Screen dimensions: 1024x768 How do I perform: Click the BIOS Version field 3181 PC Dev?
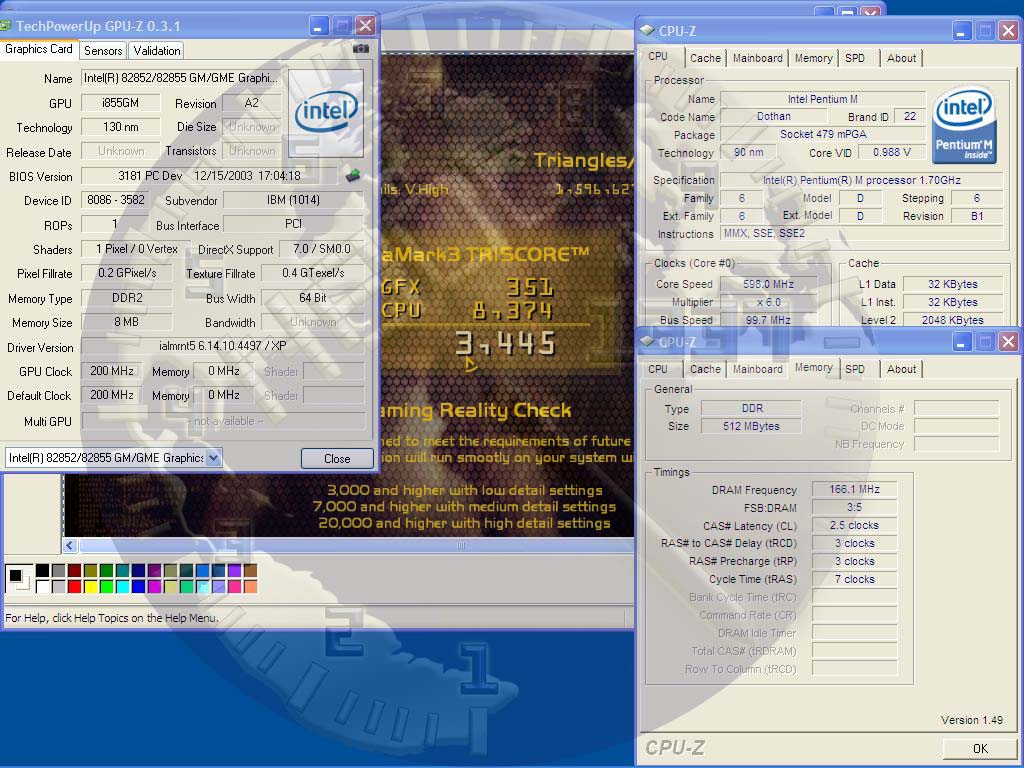pyautogui.click(x=209, y=176)
